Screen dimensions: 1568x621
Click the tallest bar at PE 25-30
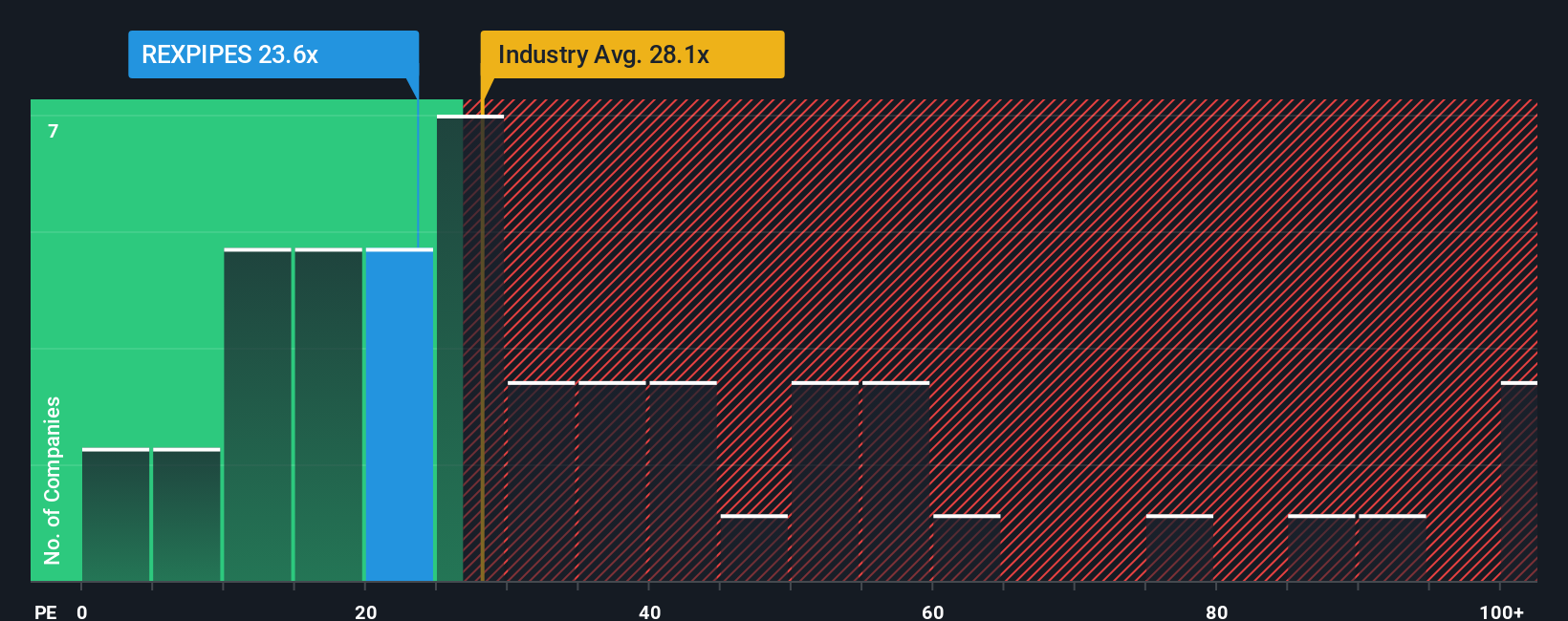[470, 348]
